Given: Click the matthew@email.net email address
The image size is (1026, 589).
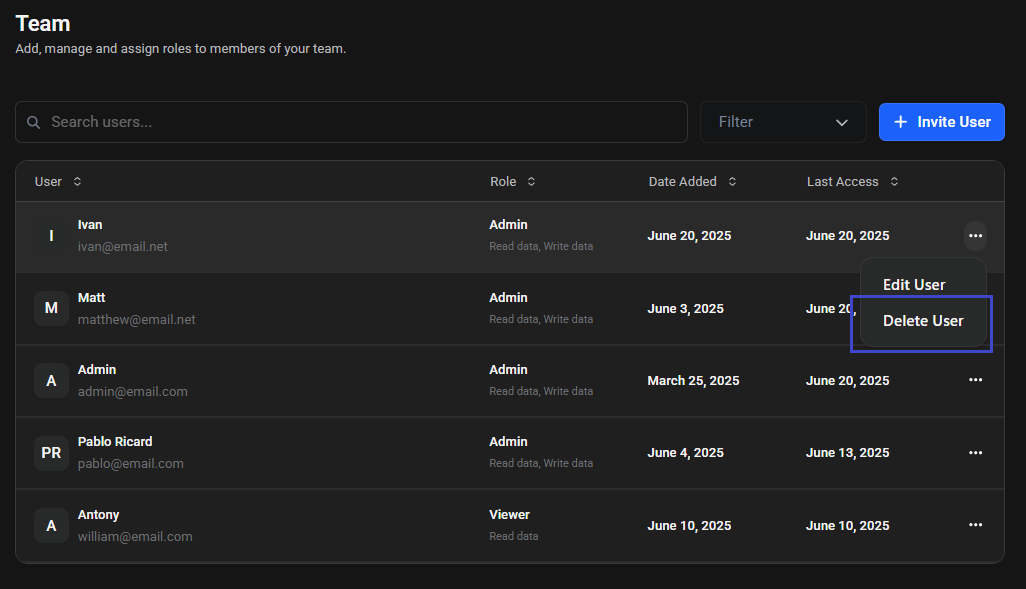Looking at the screenshot, I should tap(136, 319).
